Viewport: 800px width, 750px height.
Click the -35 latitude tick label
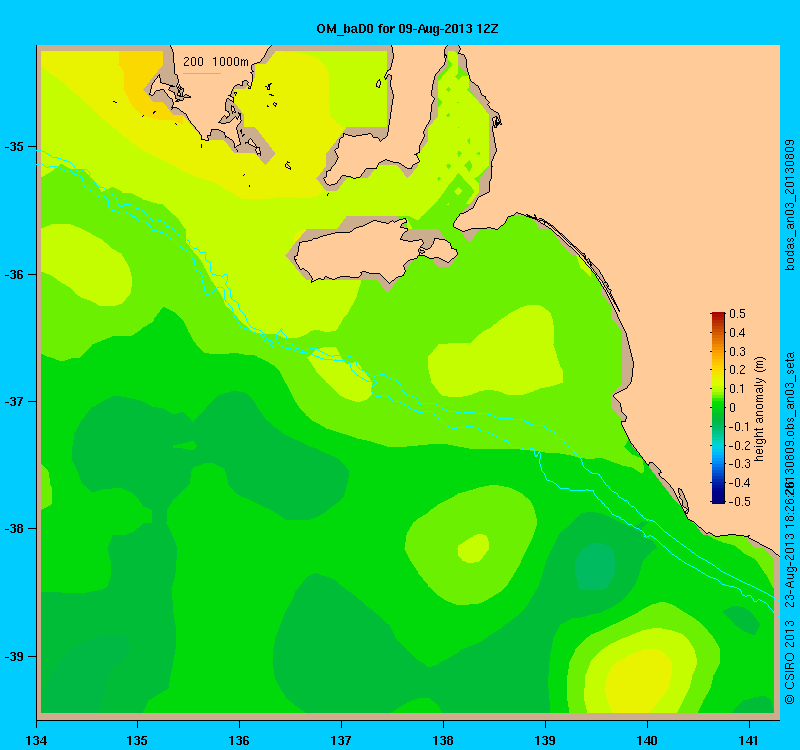[14, 147]
